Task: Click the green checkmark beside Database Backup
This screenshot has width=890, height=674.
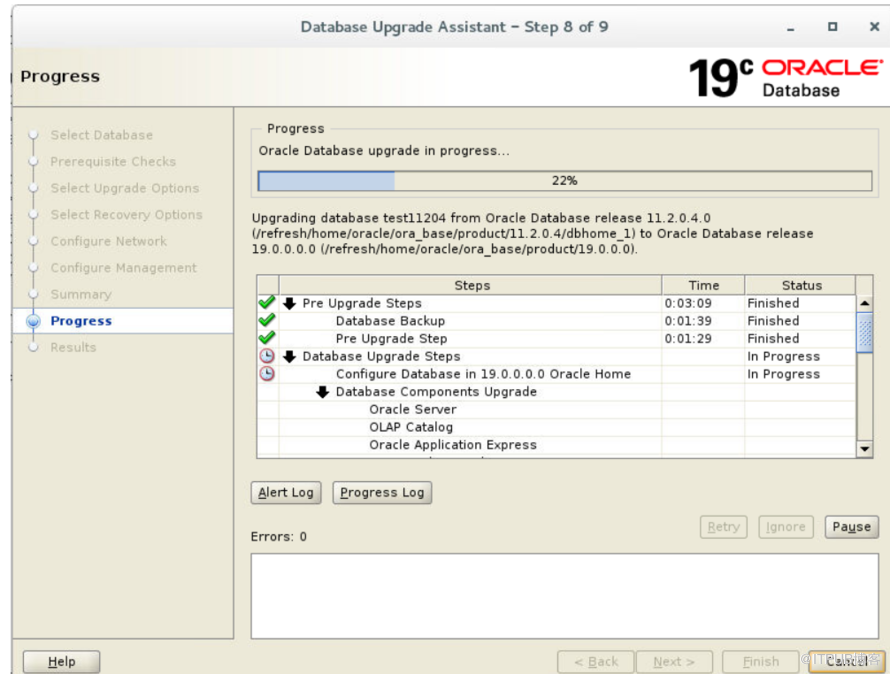Action: click(267, 321)
